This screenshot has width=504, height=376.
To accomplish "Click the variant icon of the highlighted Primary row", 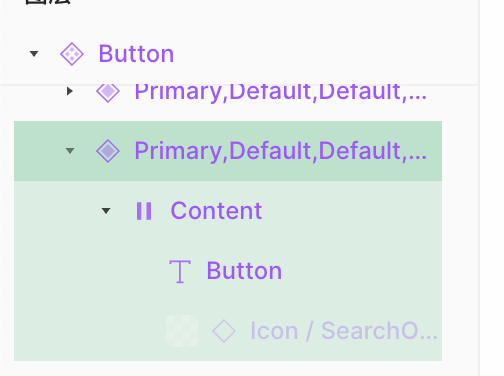I will (x=108, y=151).
